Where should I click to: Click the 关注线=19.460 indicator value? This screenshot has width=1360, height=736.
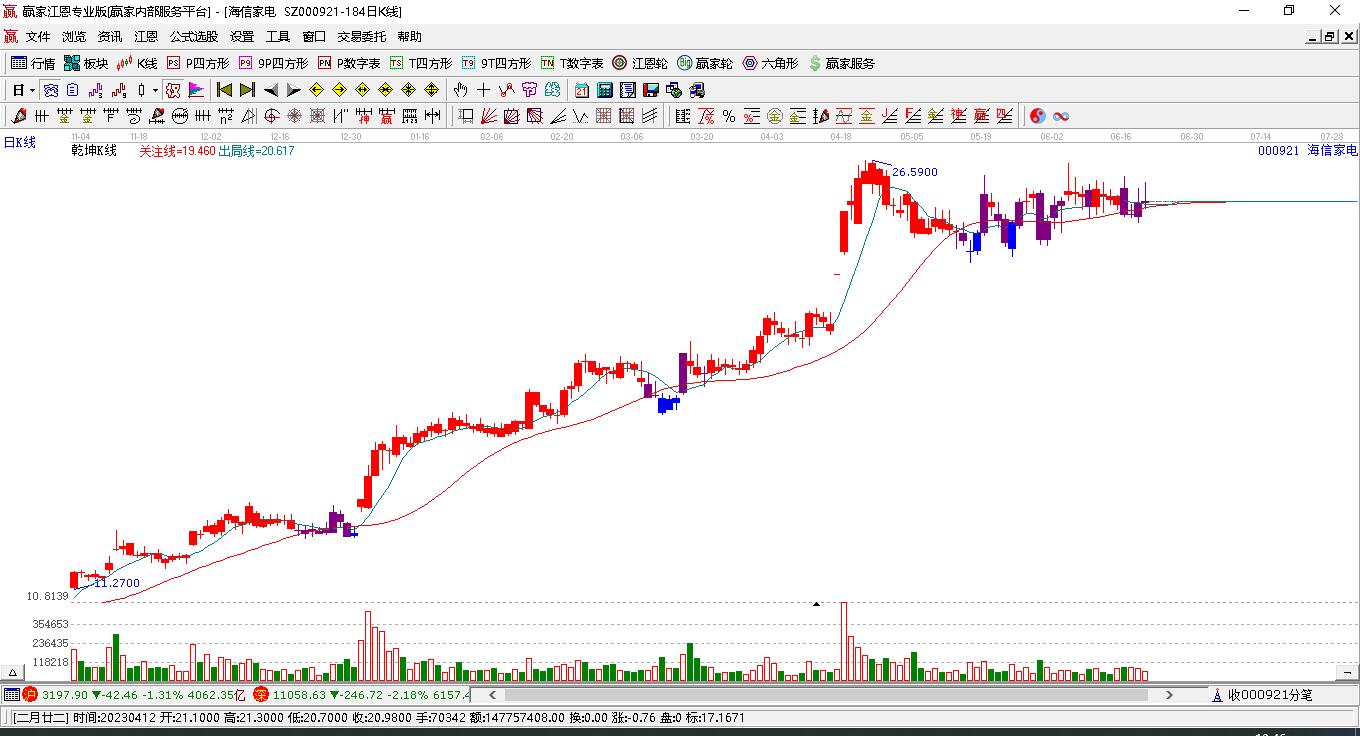tap(177, 151)
